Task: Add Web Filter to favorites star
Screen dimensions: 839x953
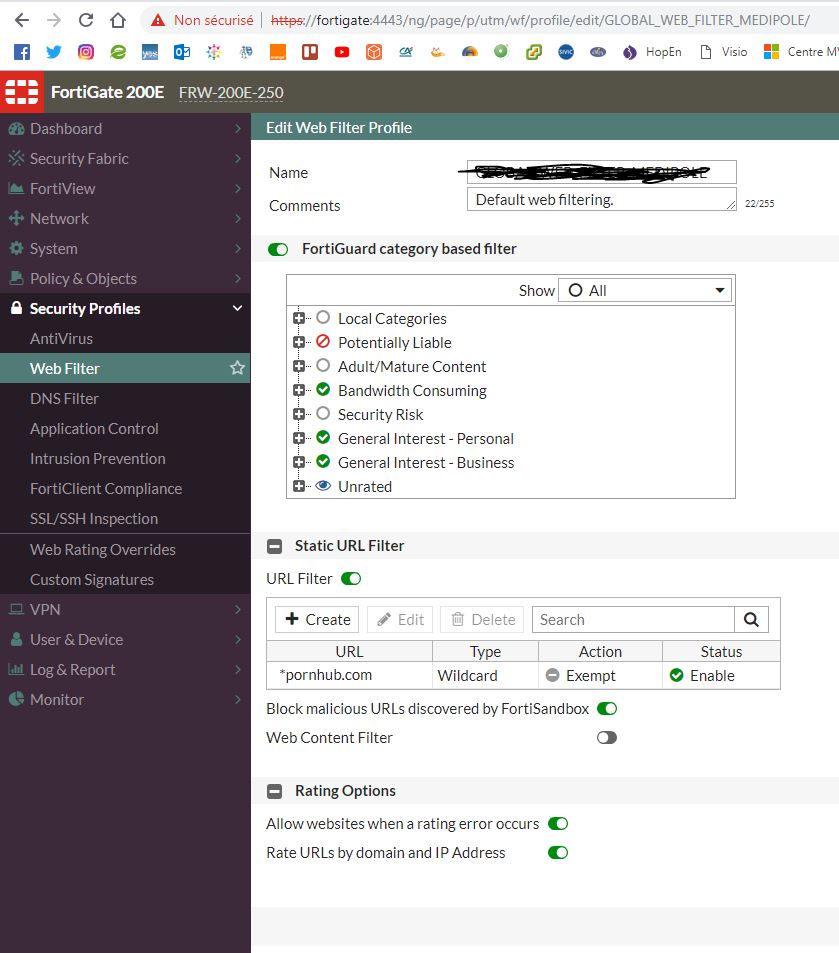Action: [x=237, y=368]
